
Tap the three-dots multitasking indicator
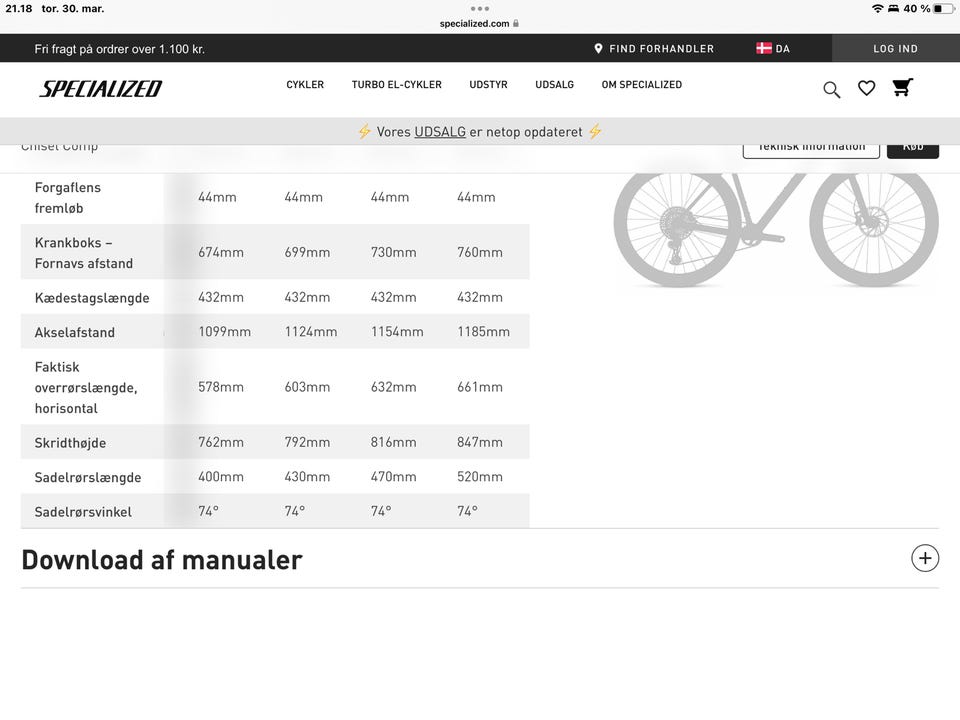pos(480,9)
